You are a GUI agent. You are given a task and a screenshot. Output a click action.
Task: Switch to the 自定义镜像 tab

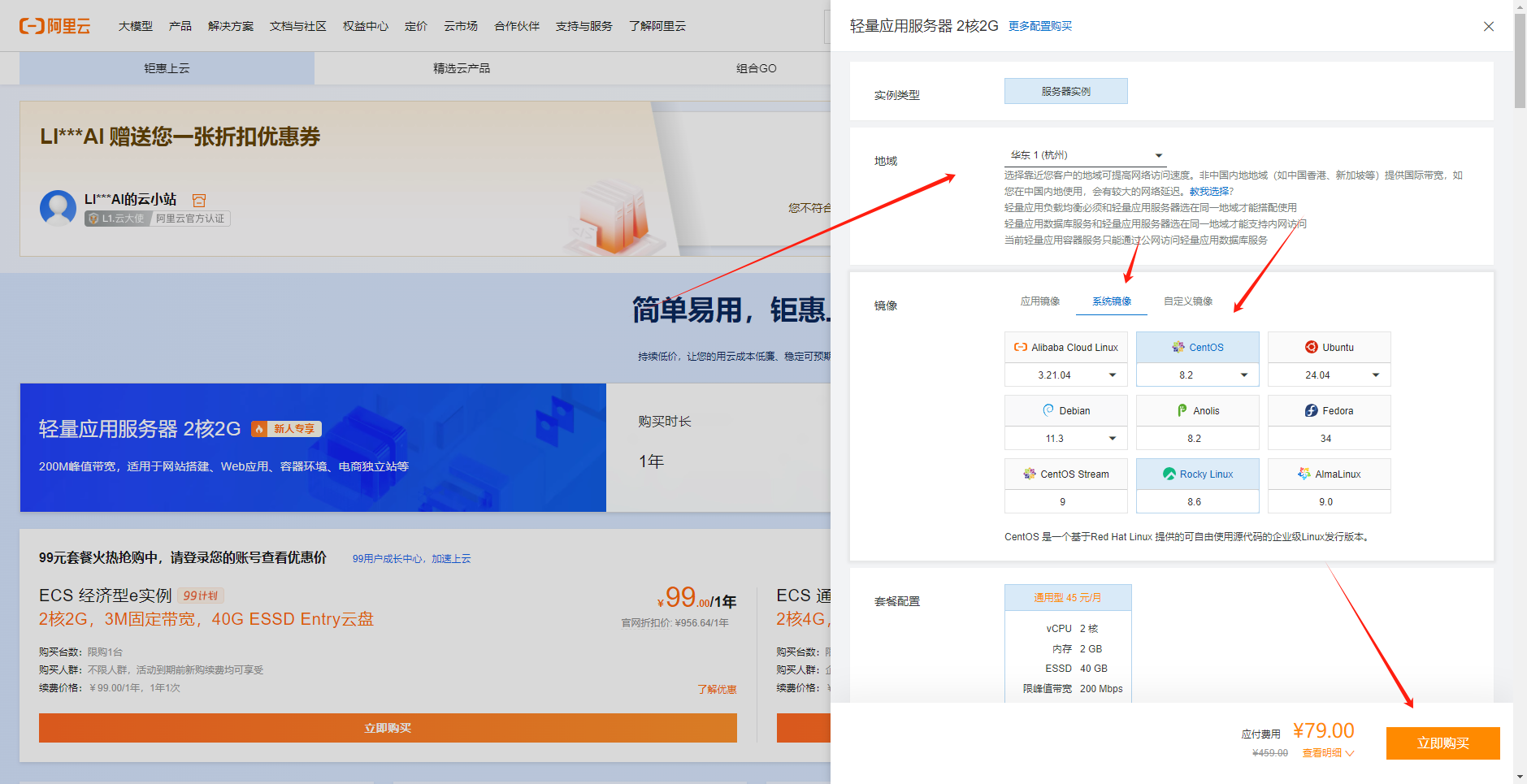pos(1187,301)
